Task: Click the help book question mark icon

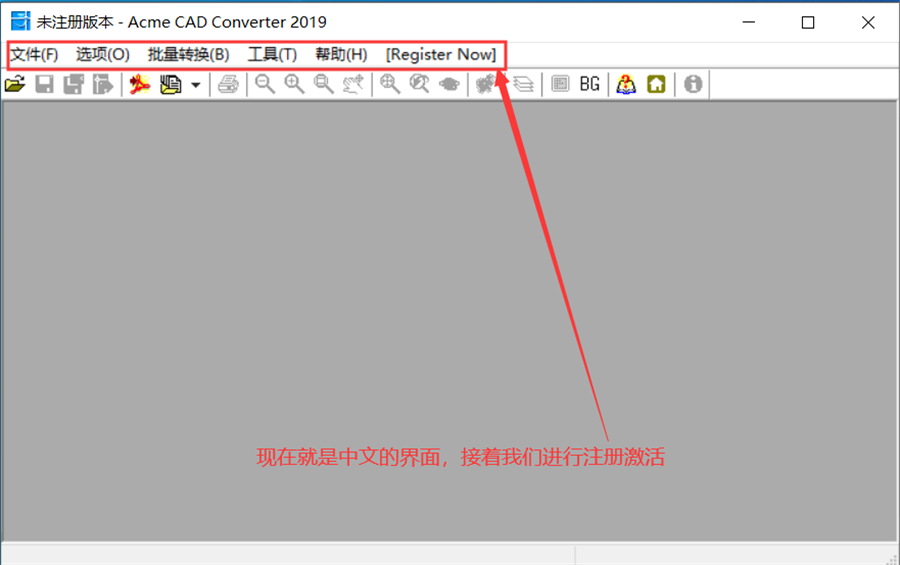Action: tap(626, 84)
